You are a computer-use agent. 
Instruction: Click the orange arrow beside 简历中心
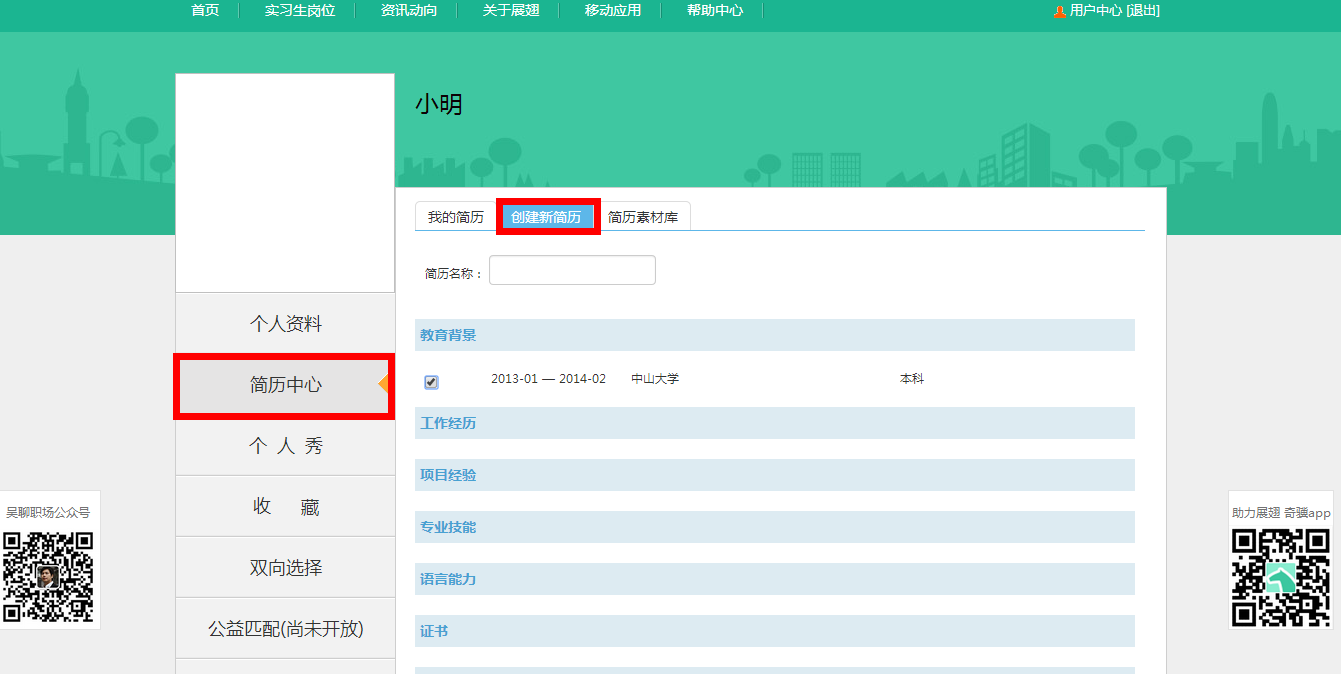[x=383, y=385]
